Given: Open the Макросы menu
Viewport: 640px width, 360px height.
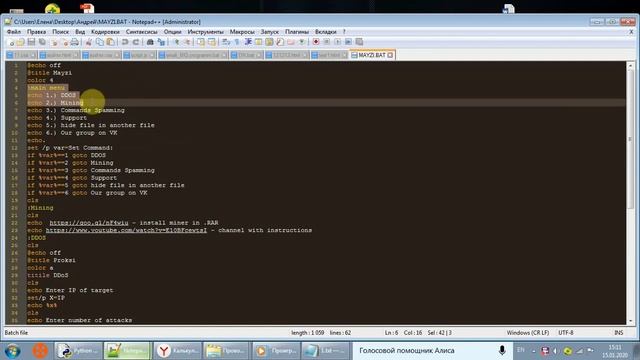Looking at the screenshot, I should click(242, 31).
